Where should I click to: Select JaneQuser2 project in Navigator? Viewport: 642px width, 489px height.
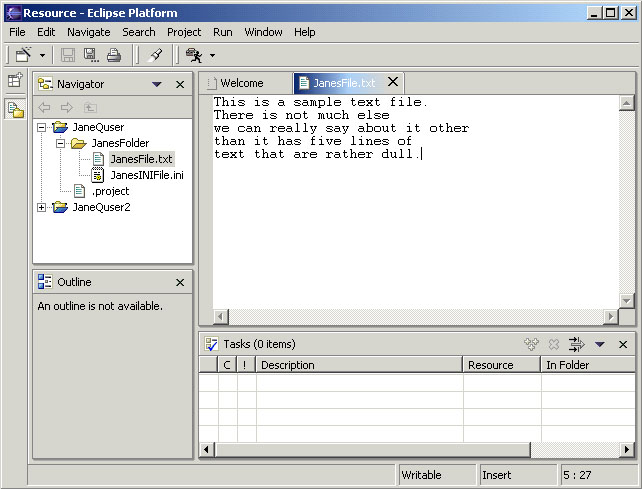pos(102,207)
